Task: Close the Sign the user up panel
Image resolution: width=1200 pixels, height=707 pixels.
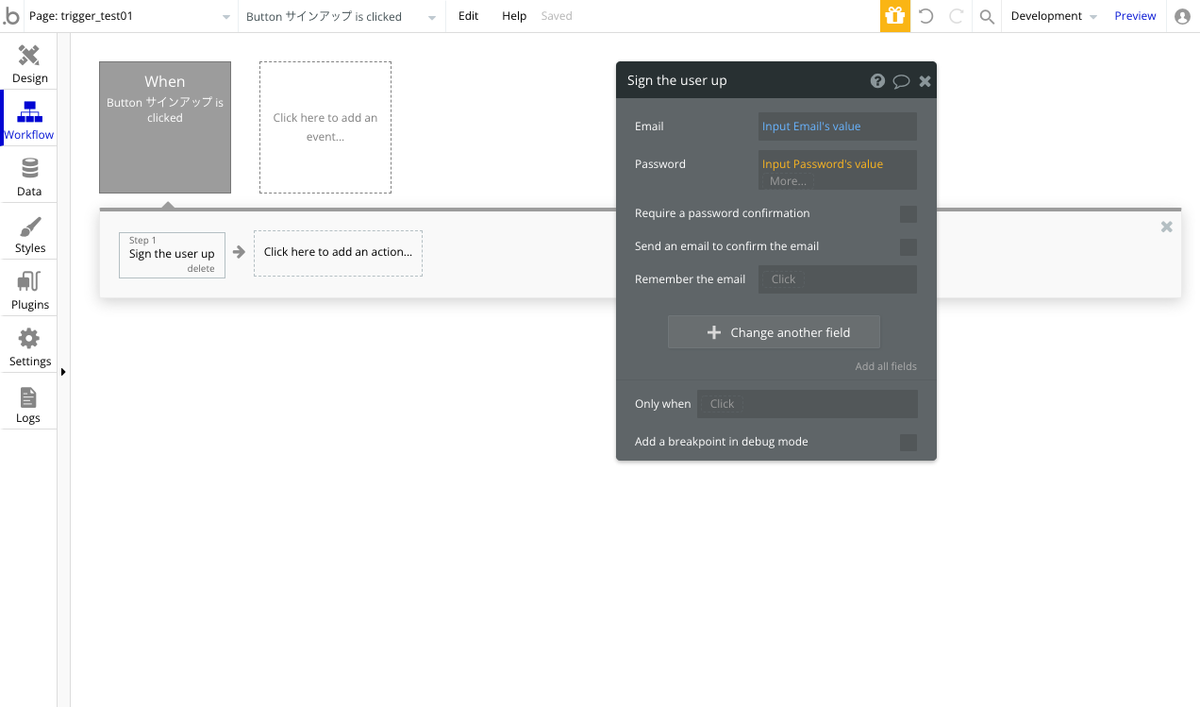Action: (925, 81)
